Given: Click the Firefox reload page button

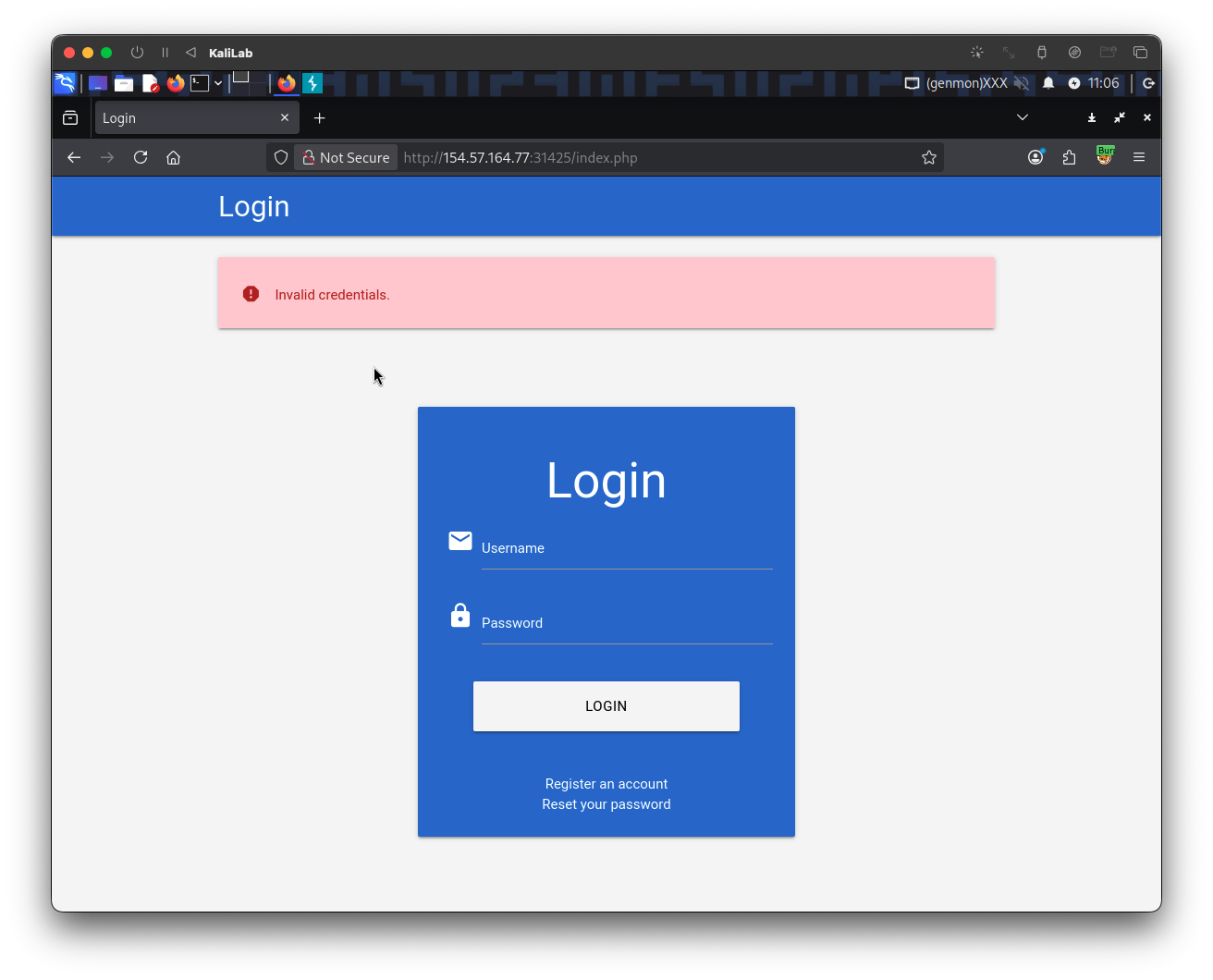Looking at the screenshot, I should tap(141, 157).
